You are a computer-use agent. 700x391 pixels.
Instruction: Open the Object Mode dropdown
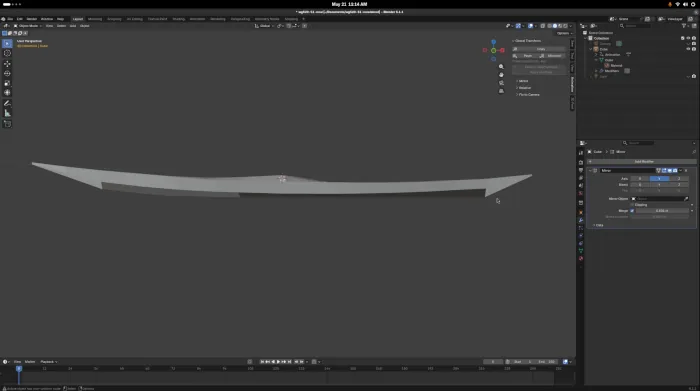click(x=28, y=26)
